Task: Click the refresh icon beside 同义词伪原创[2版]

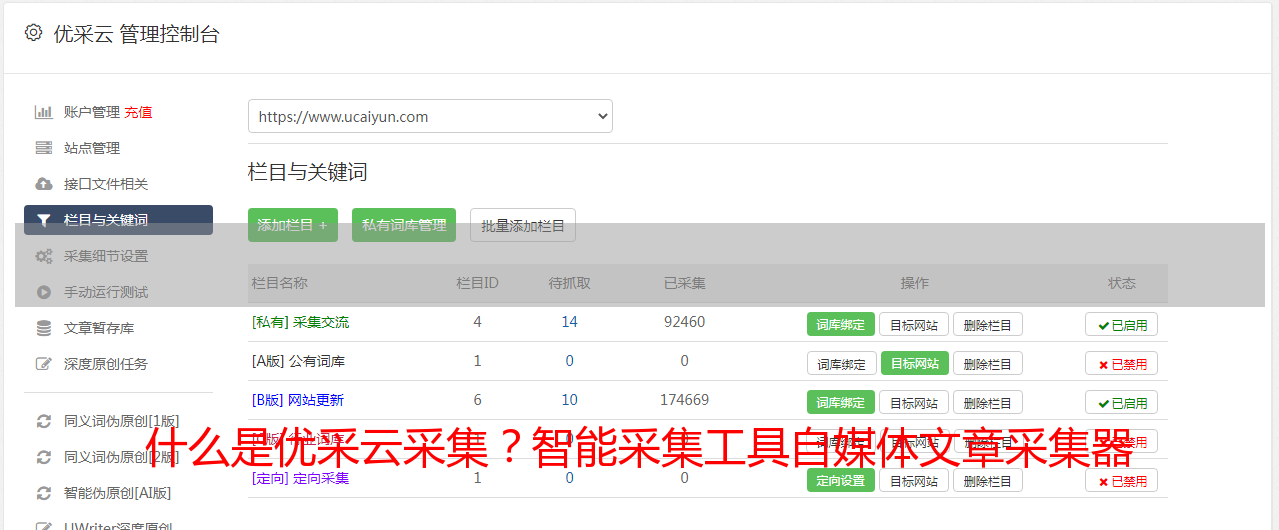Action: point(43,457)
